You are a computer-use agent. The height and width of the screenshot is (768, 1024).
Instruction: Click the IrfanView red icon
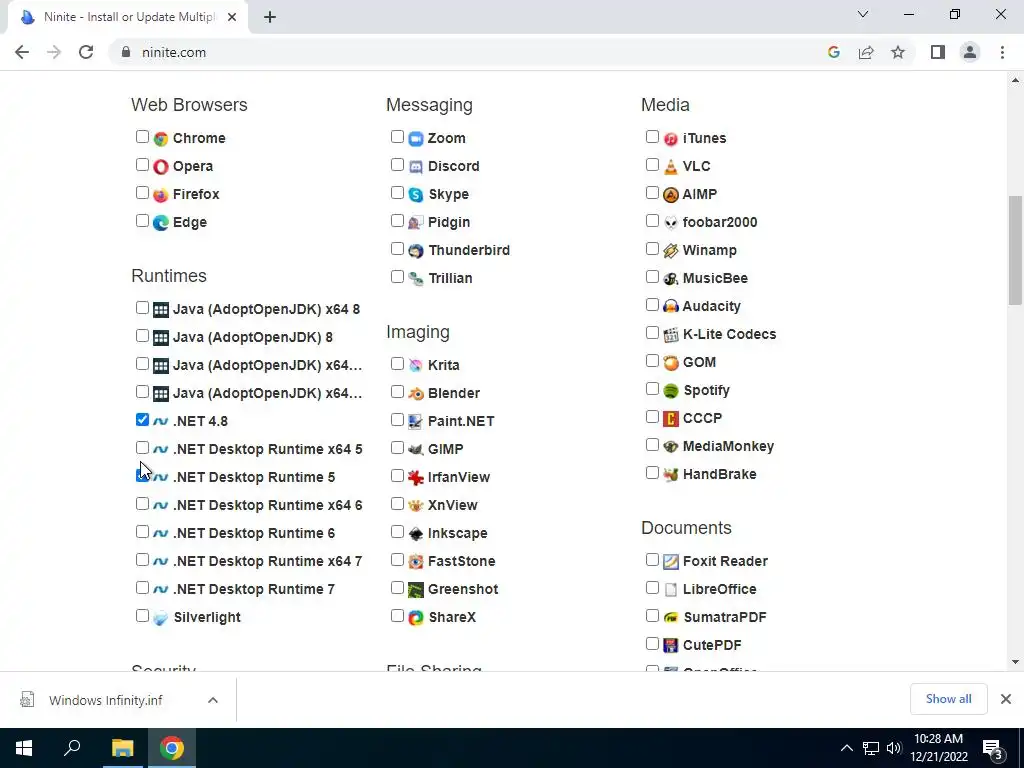coord(416,477)
